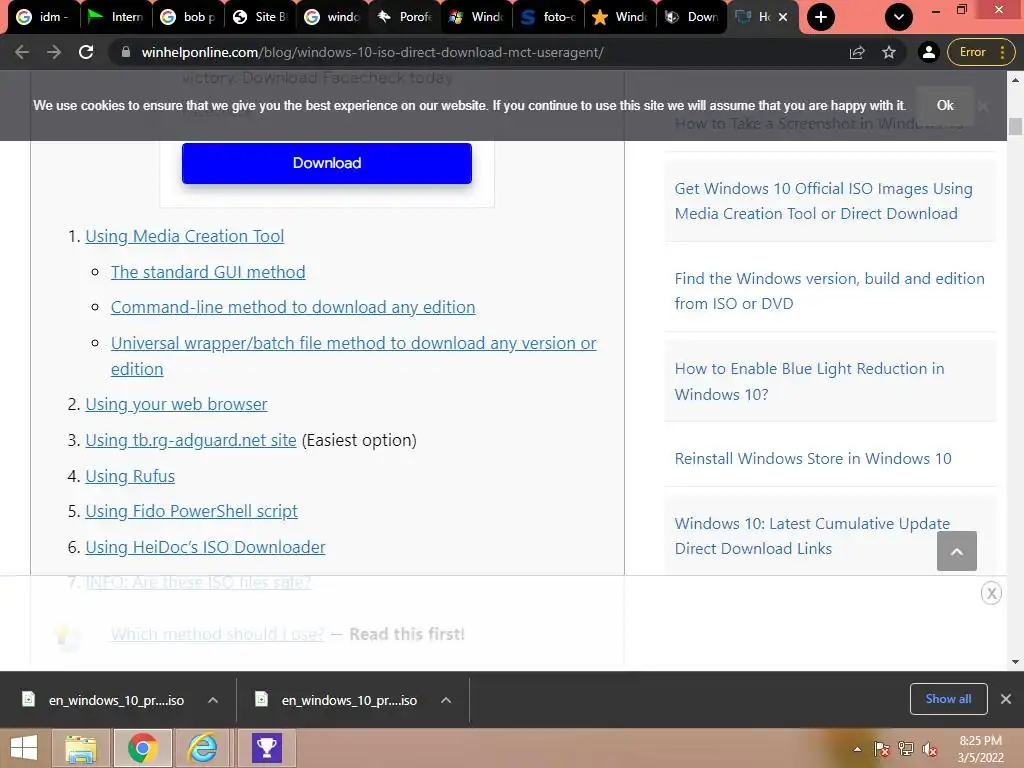Image resolution: width=1024 pixels, height=768 pixels.
Task: Open a new tab with plus button
Action: (821, 17)
